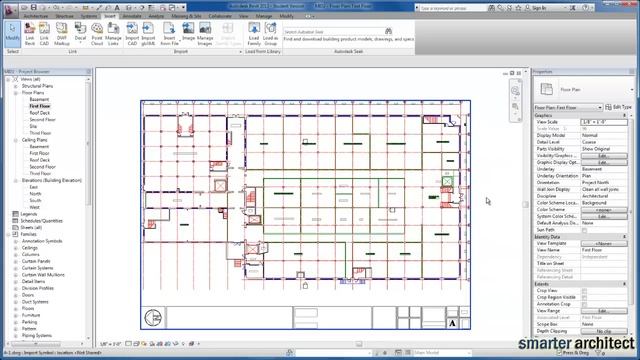
Task: Click the Text icon in quick access toolbar
Action: [117, 7]
